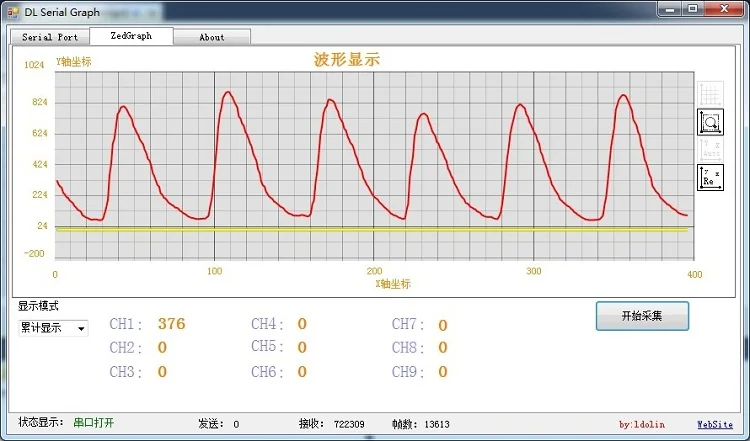Click the CH8 label
Viewport: 750px width, 441px height.
click(x=408, y=348)
